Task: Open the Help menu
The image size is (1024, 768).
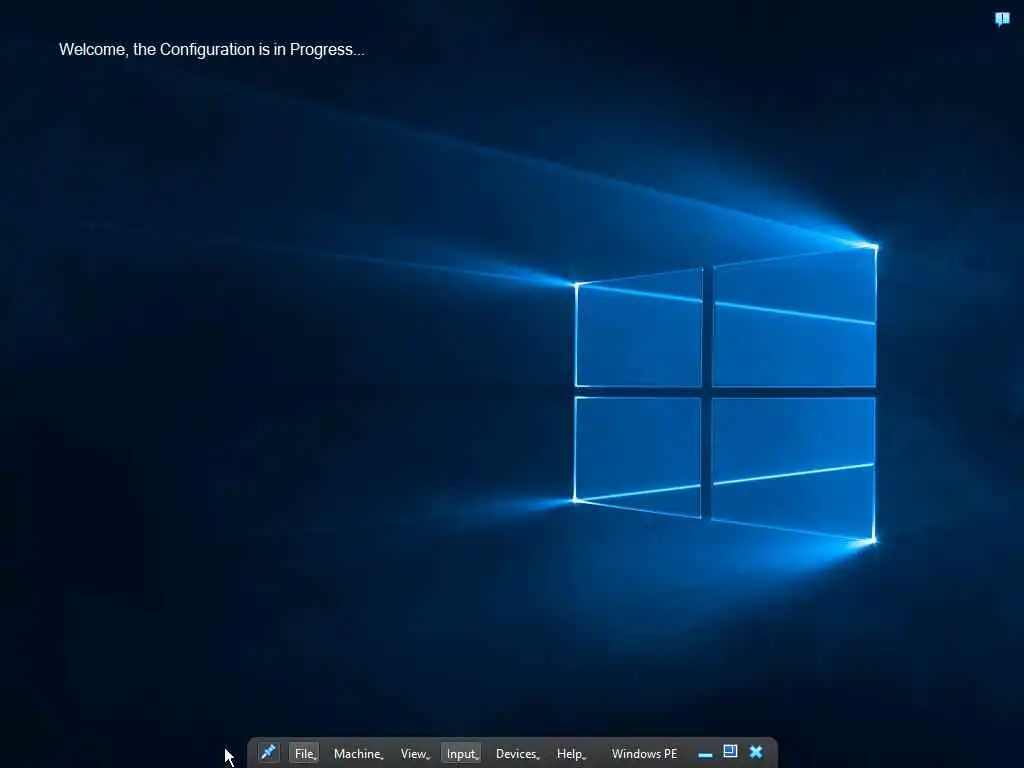Action: [571, 753]
